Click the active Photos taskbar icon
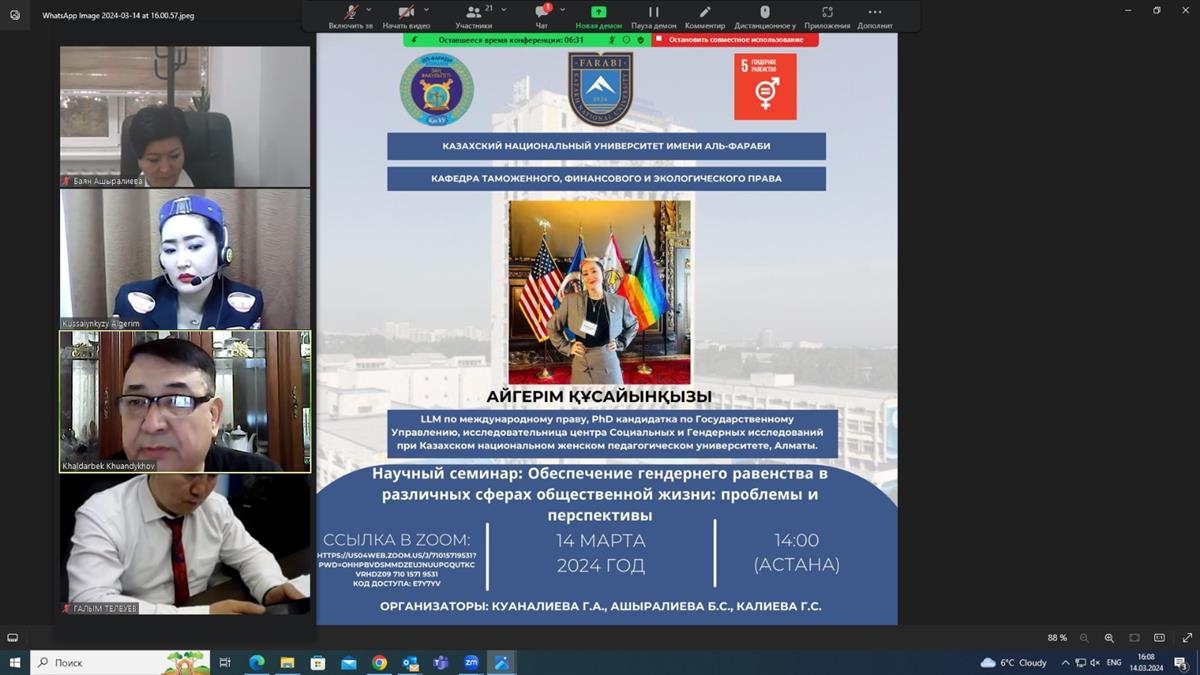The width and height of the screenshot is (1200, 675). coord(502,662)
